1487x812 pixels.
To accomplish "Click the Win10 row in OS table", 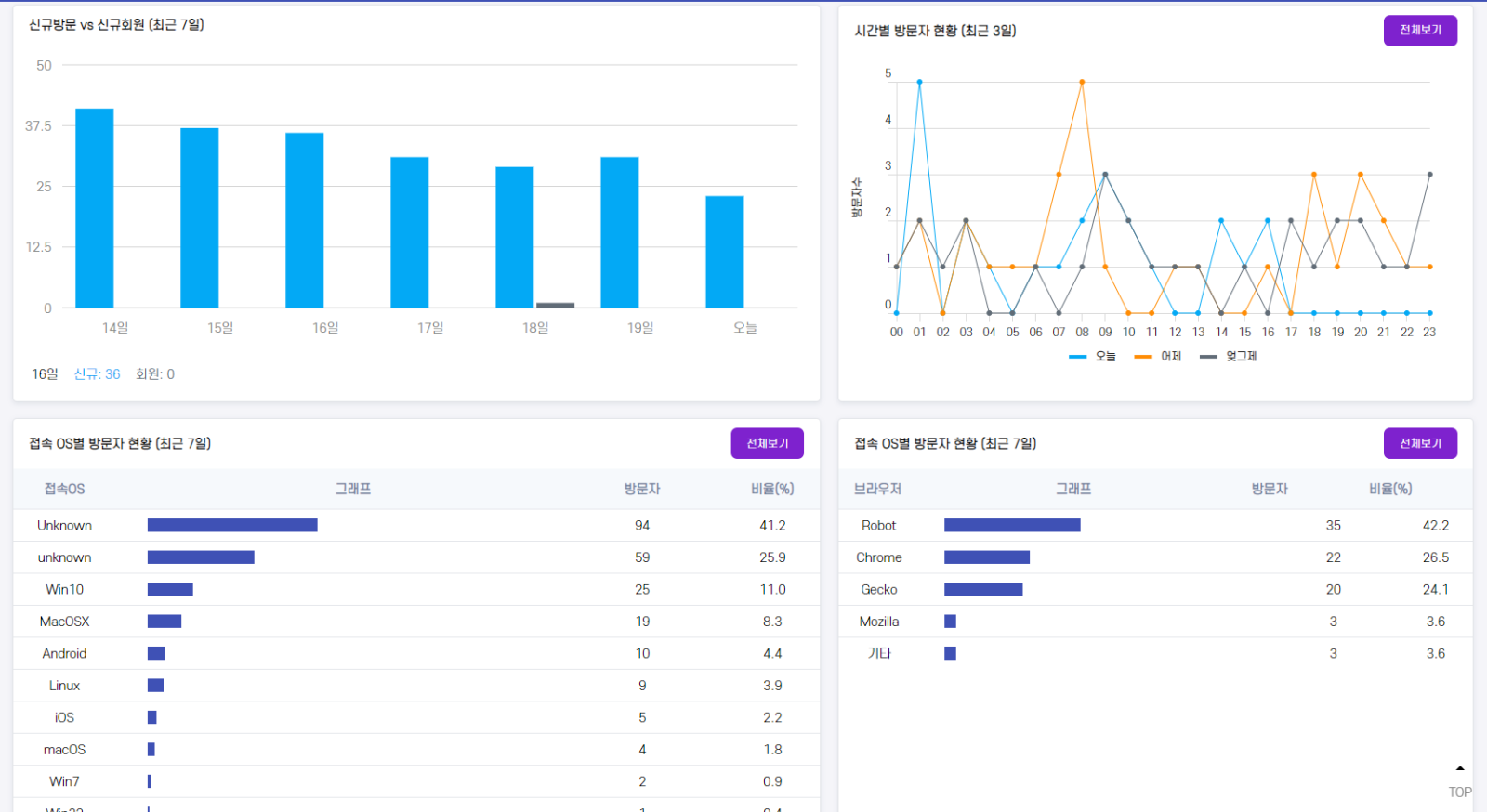I will point(64,589).
